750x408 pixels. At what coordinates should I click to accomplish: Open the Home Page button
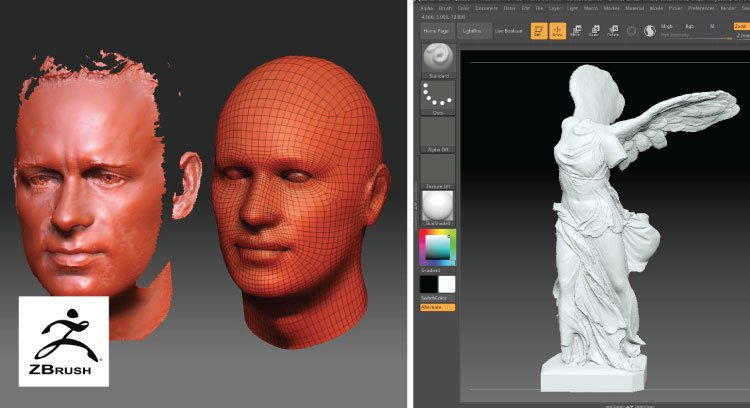pyautogui.click(x=436, y=31)
